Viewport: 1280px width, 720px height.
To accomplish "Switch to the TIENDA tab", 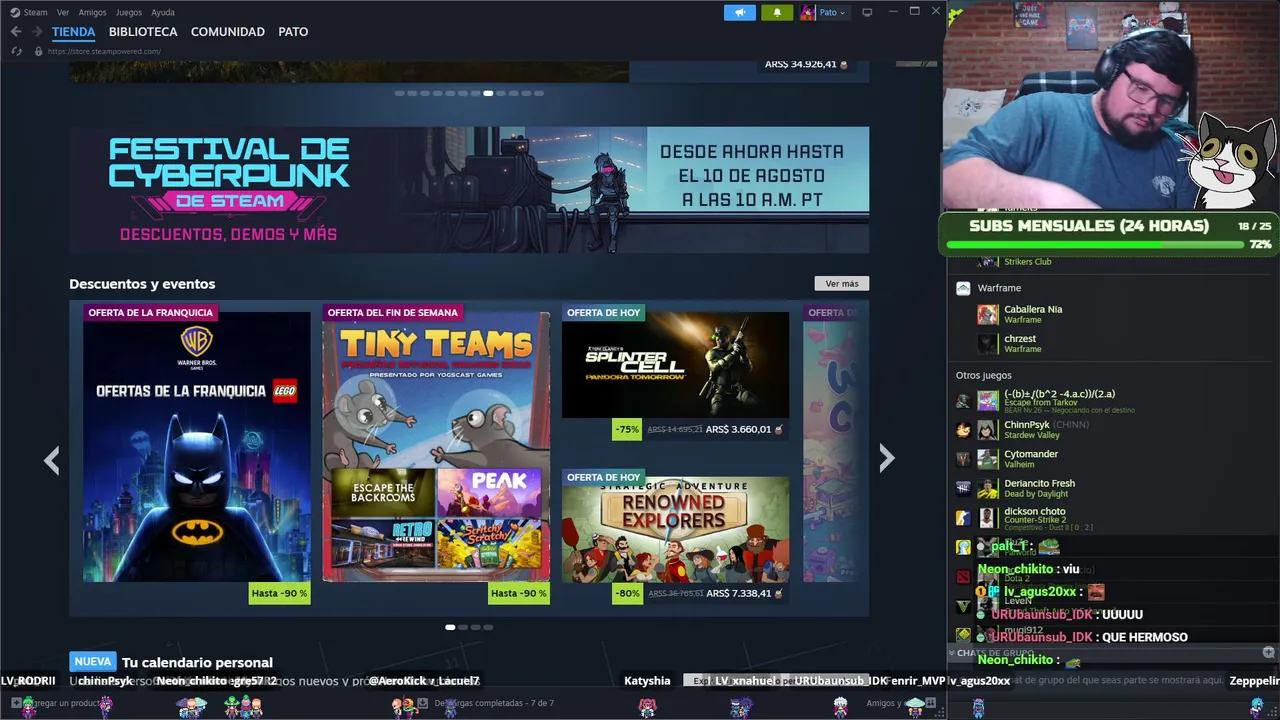I will tap(73, 32).
